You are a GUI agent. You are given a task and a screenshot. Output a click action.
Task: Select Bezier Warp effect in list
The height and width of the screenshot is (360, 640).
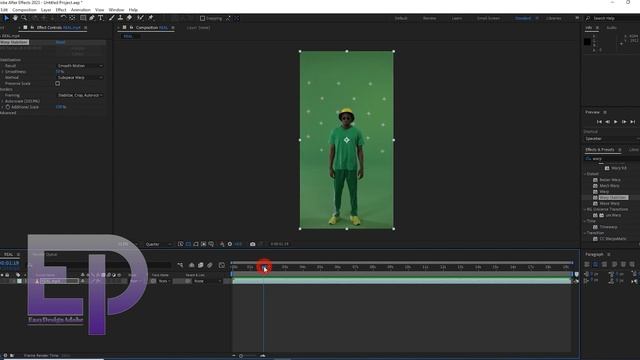coord(610,180)
